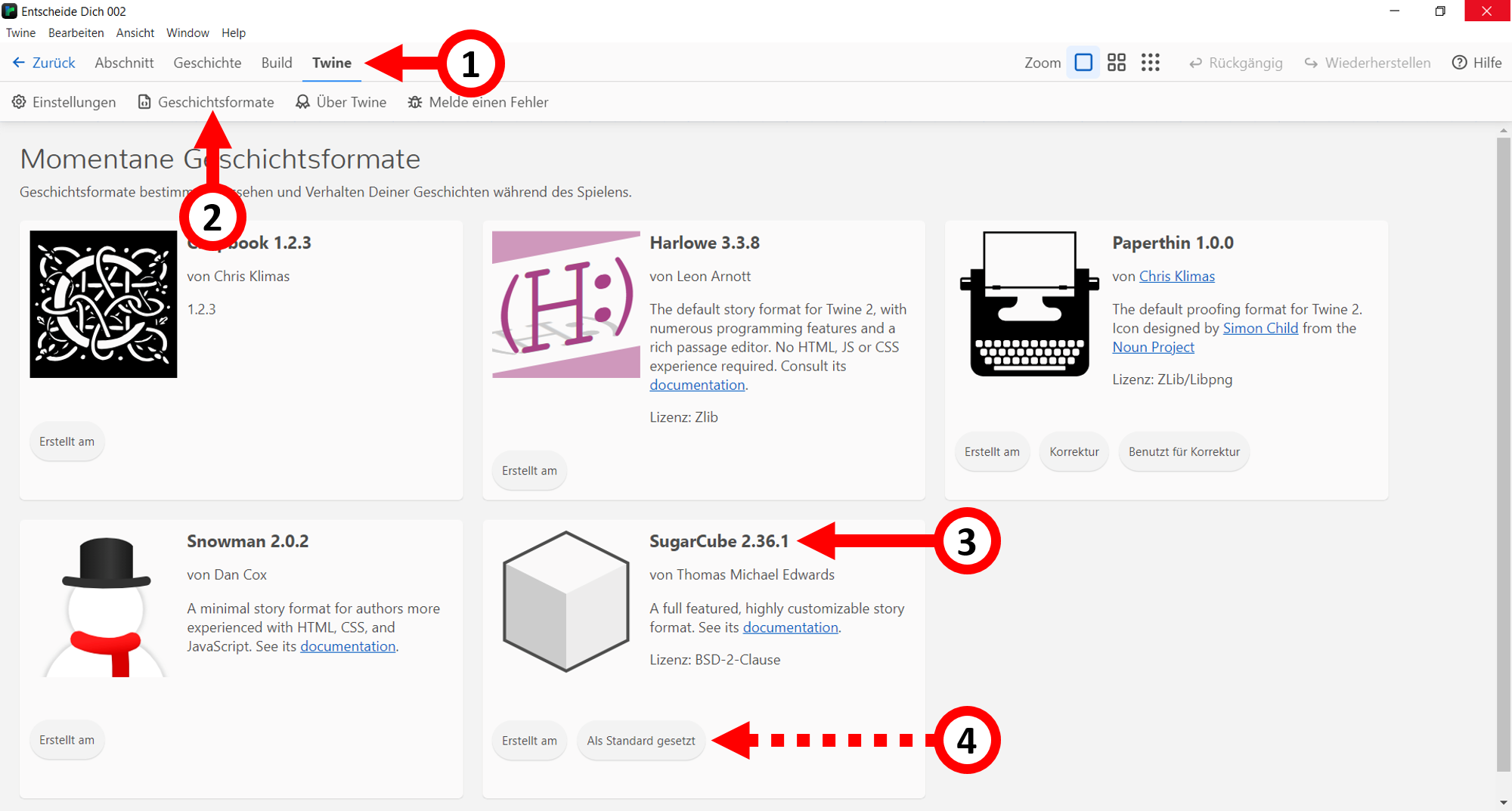Click Erstellt am on Chapbook card

coord(67,442)
